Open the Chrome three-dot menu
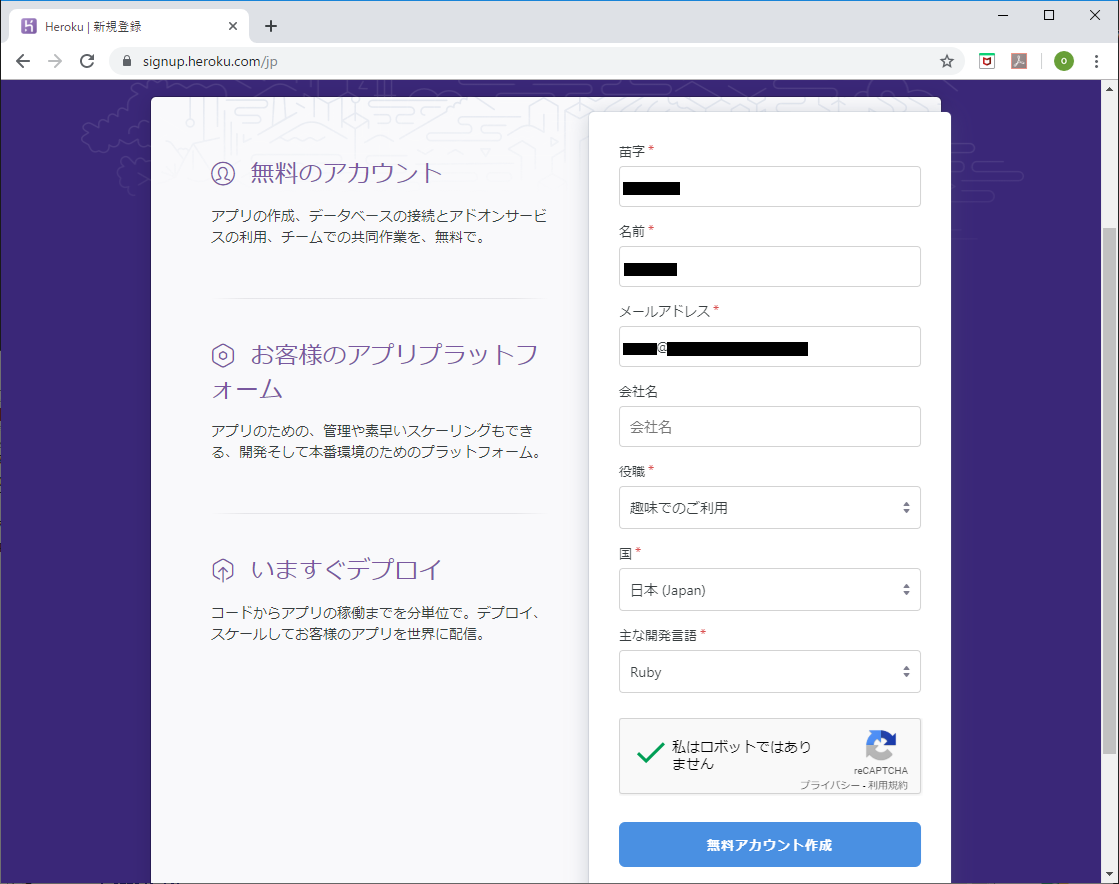The image size is (1119, 884). 1096,61
